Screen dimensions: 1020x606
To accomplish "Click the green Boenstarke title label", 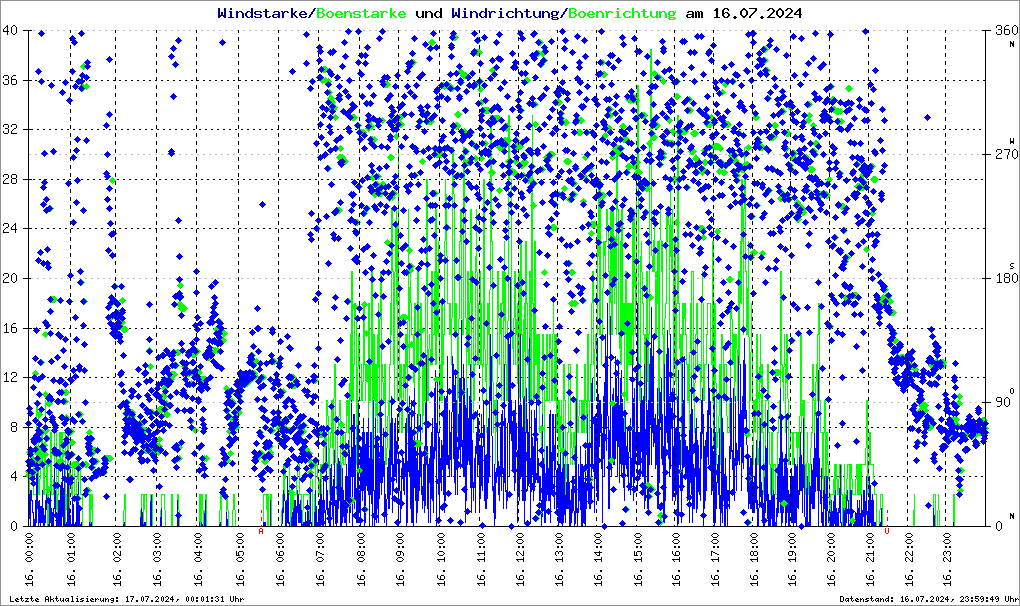I will [x=361, y=13].
